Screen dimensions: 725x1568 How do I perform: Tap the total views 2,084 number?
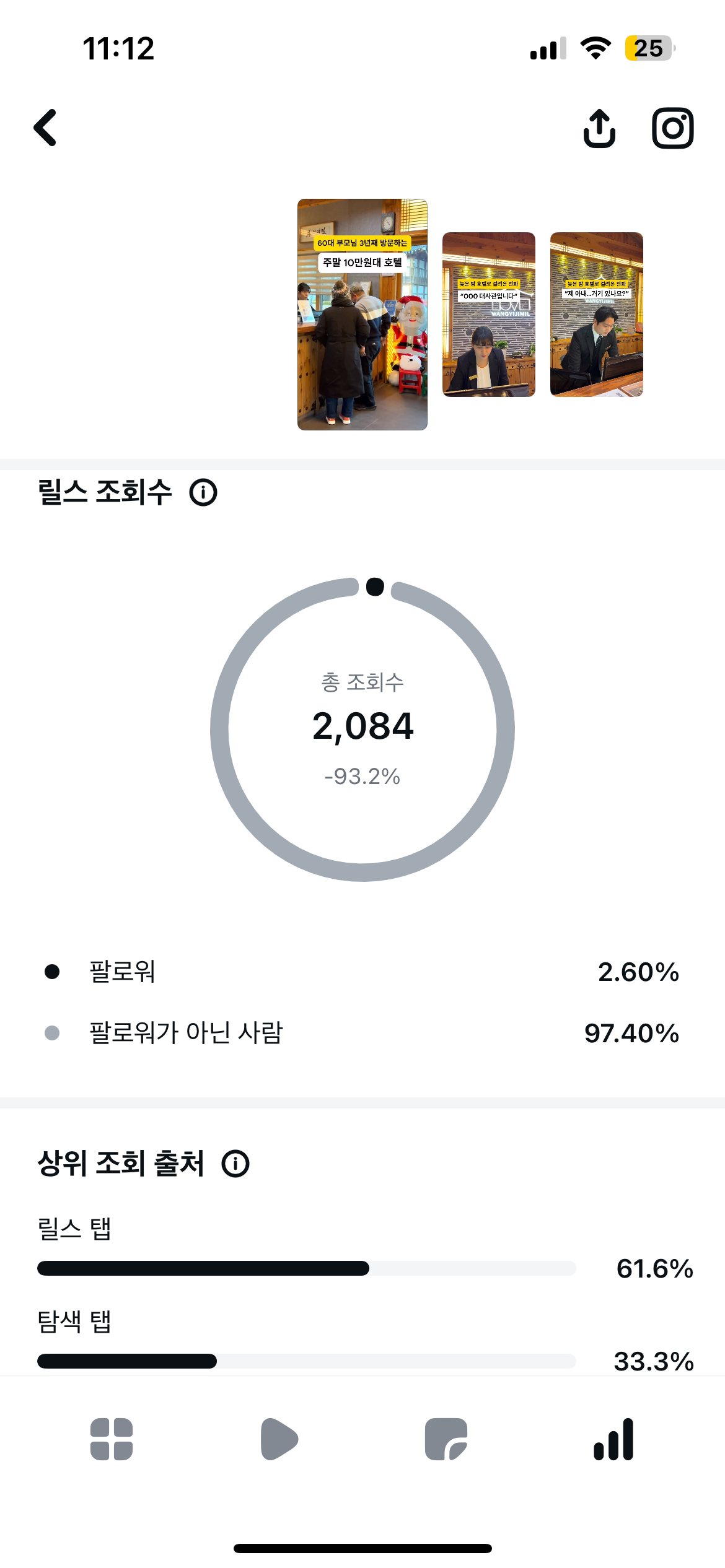coord(362,726)
